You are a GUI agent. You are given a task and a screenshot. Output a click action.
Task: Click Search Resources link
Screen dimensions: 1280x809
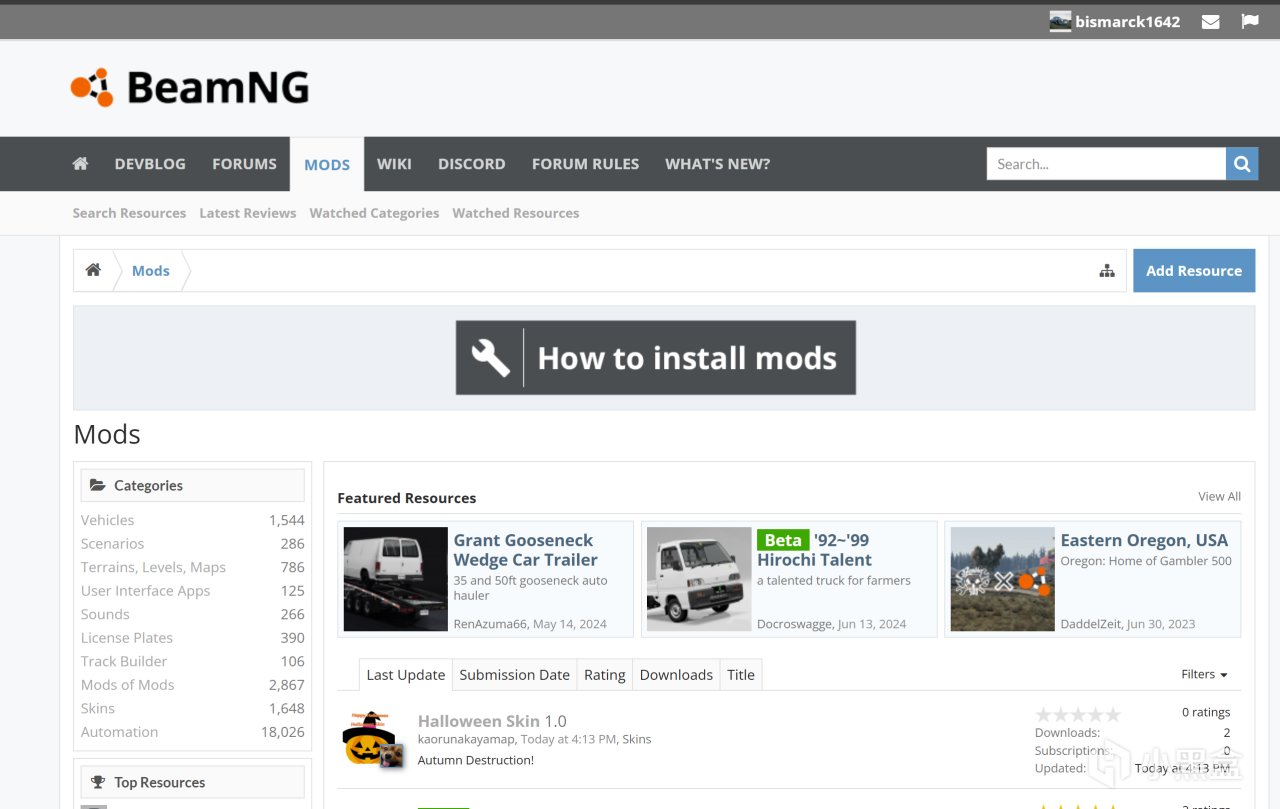click(x=129, y=213)
